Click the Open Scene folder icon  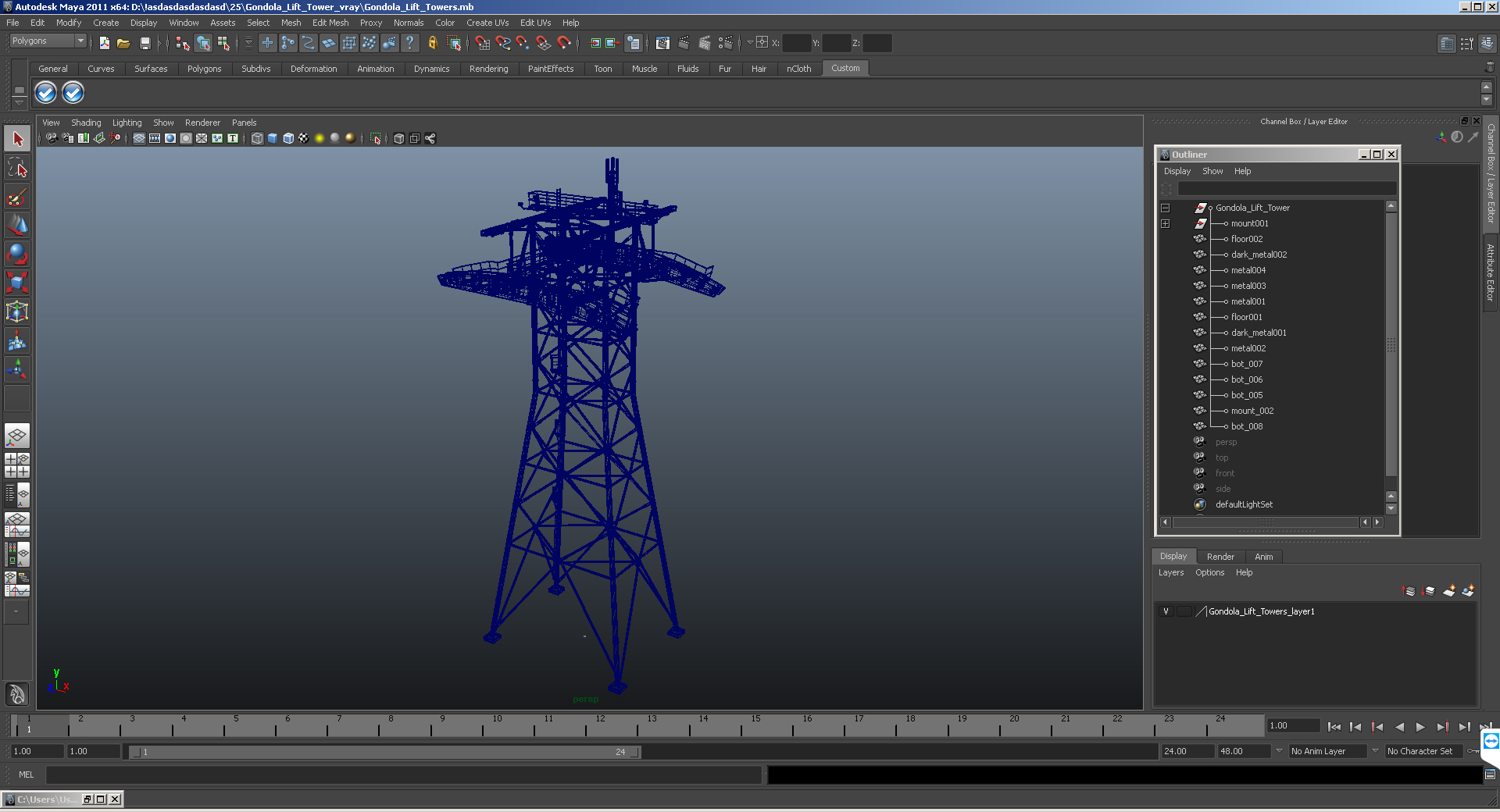point(123,44)
